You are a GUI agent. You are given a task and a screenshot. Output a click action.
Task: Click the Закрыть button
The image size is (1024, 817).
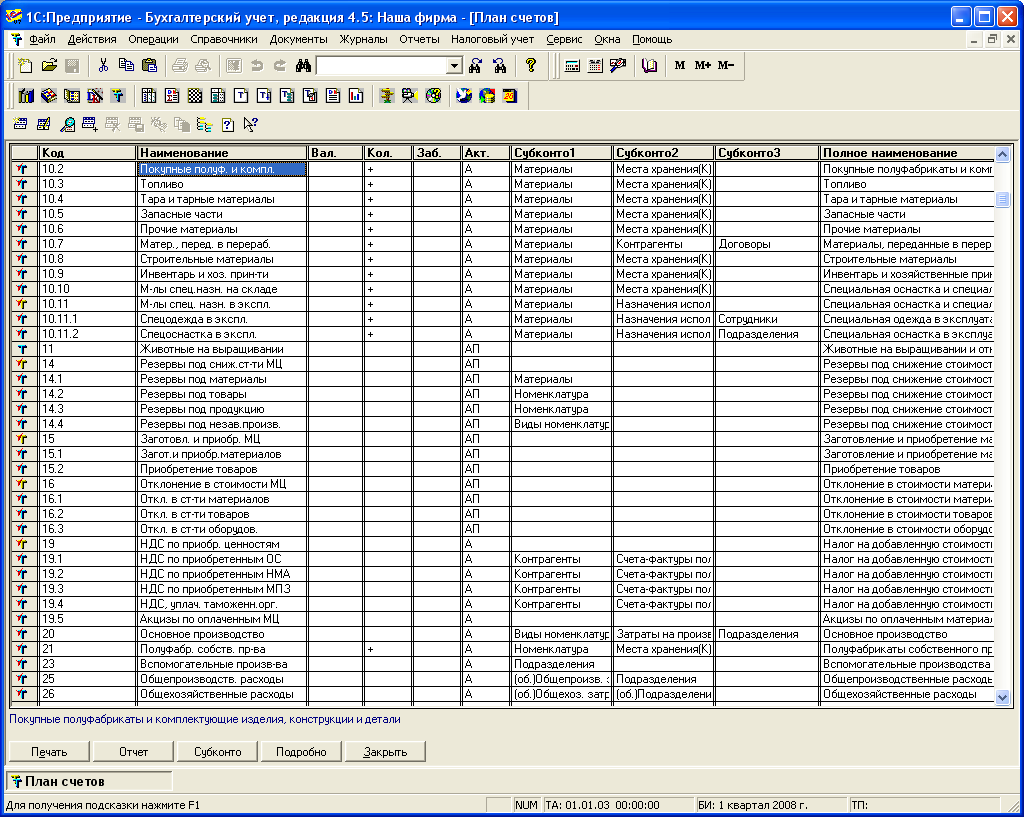click(385, 752)
